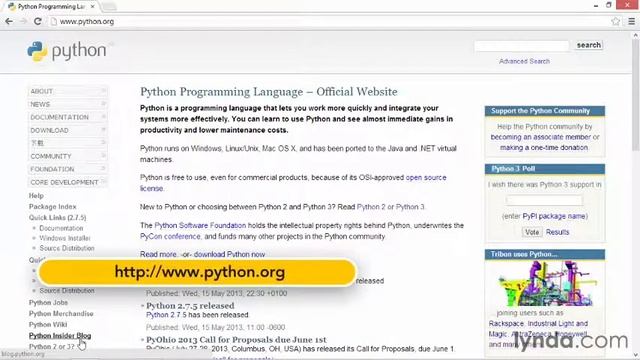Image resolution: width=640 pixels, height=360 pixels.
Task: Reload the page with the refresh icon
Action: click(x=38, y=21)
